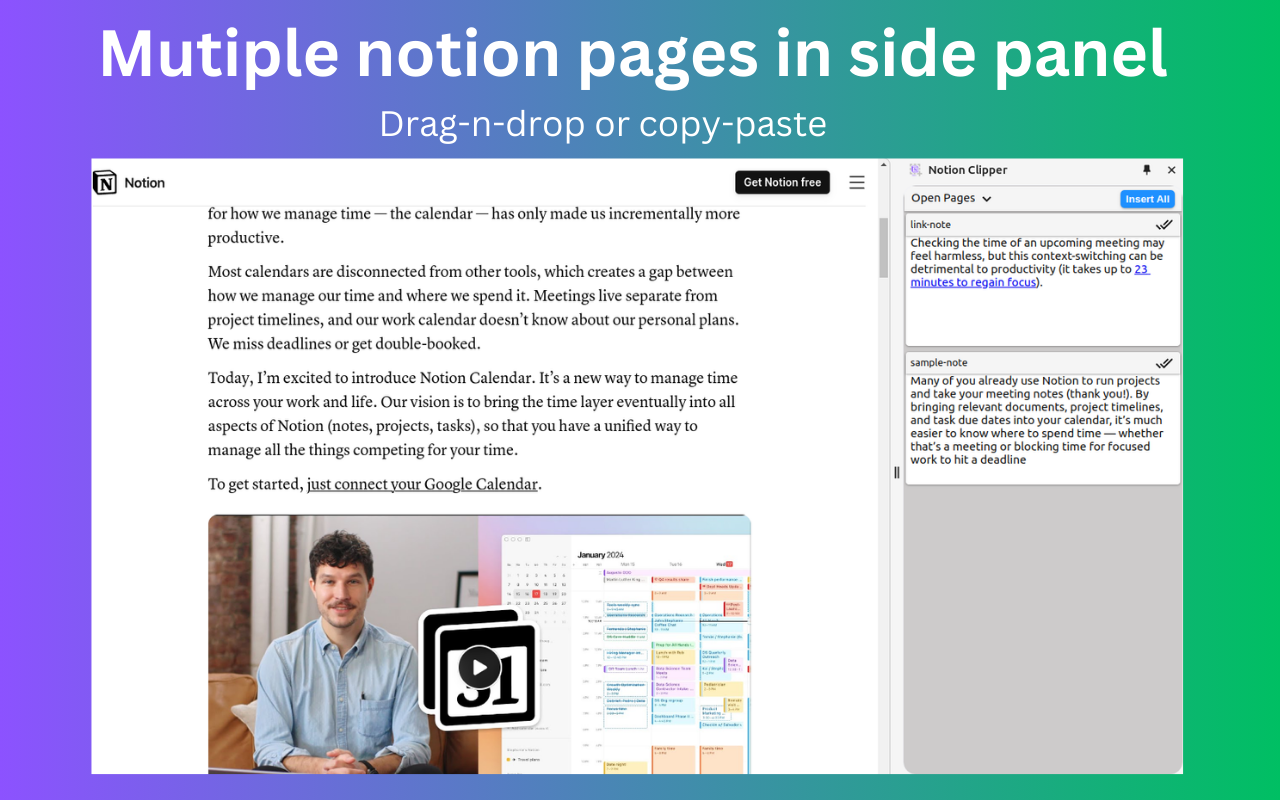Click the double-check icon on link-note
This screenshot has width=1280, height=800.
pyautogui.click(x=1164, y=225)
